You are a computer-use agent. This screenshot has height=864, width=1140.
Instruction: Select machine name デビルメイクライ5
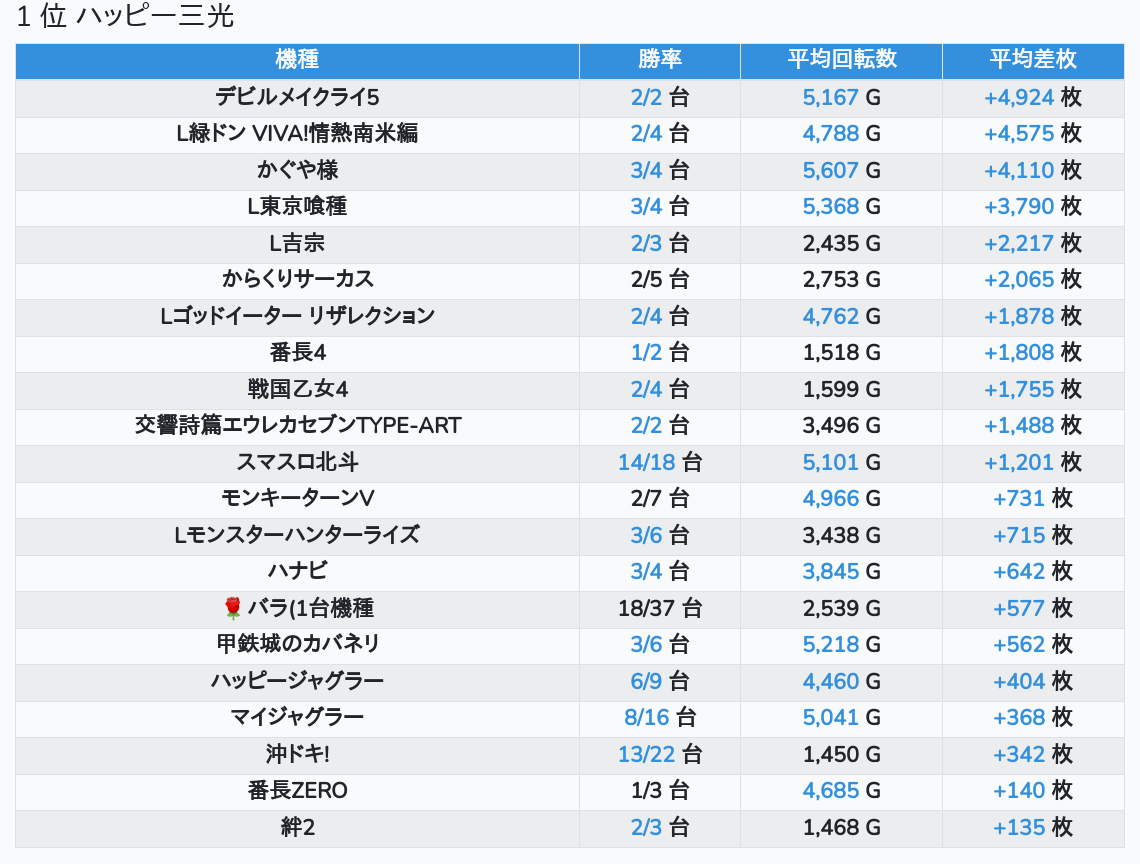pos(297,97)
